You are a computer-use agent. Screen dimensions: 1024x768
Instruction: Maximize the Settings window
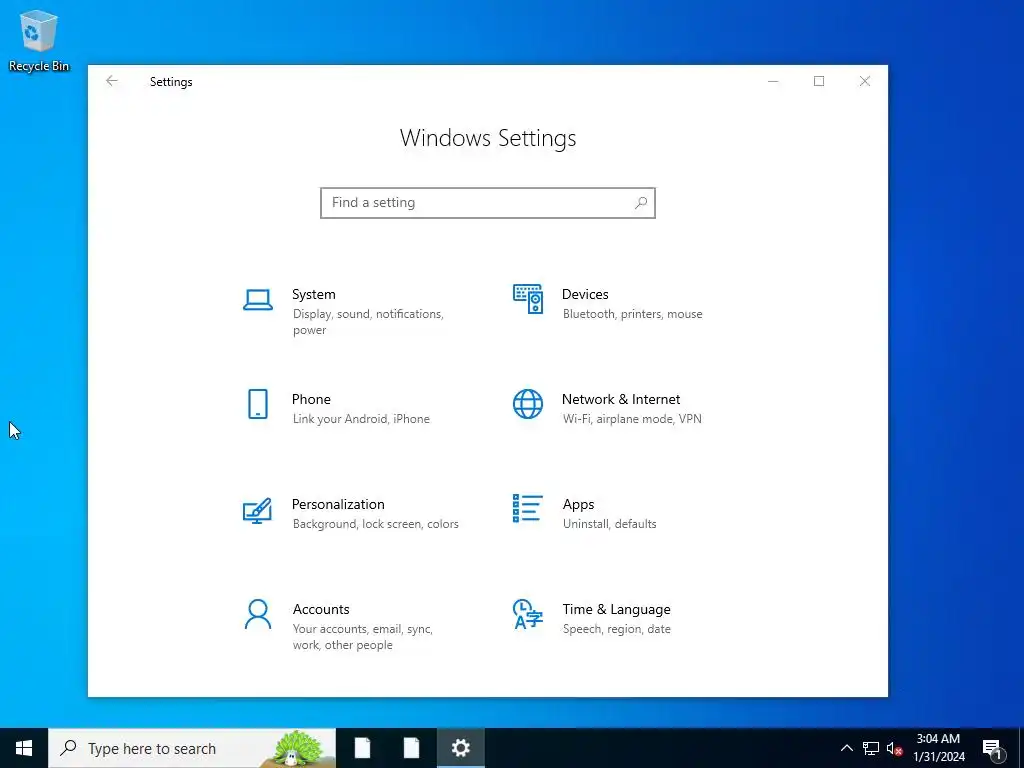coord(819,81)
